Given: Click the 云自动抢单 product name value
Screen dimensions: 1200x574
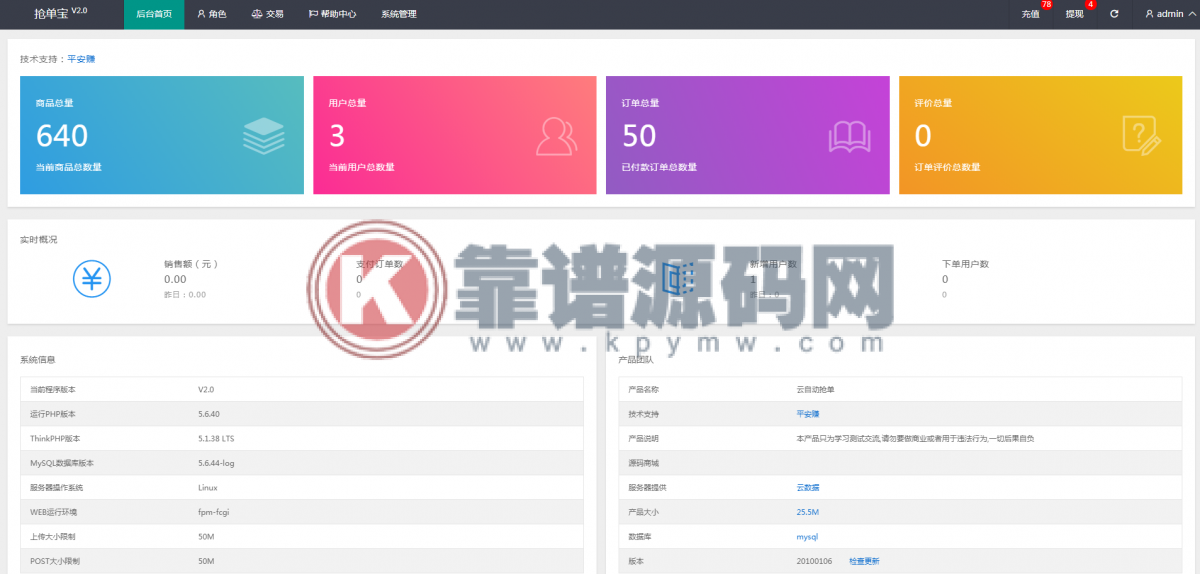Looking at the screenshot, I should point(815,389).
